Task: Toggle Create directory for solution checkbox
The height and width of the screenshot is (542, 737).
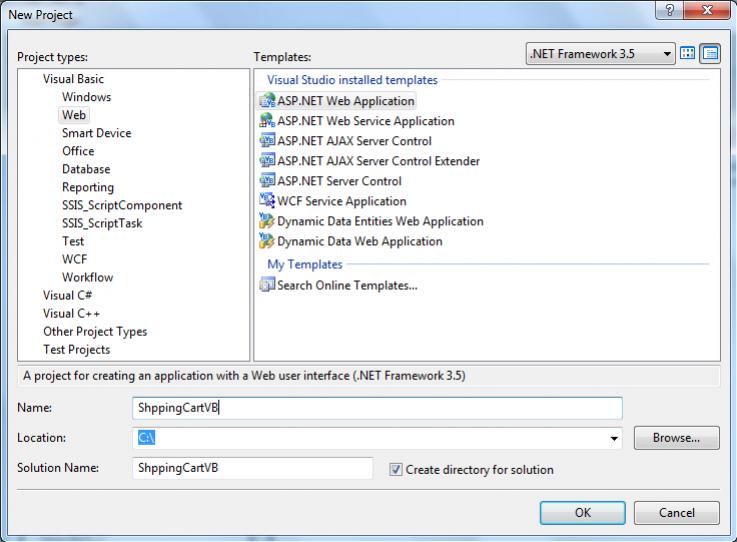Action: point(396,469)
